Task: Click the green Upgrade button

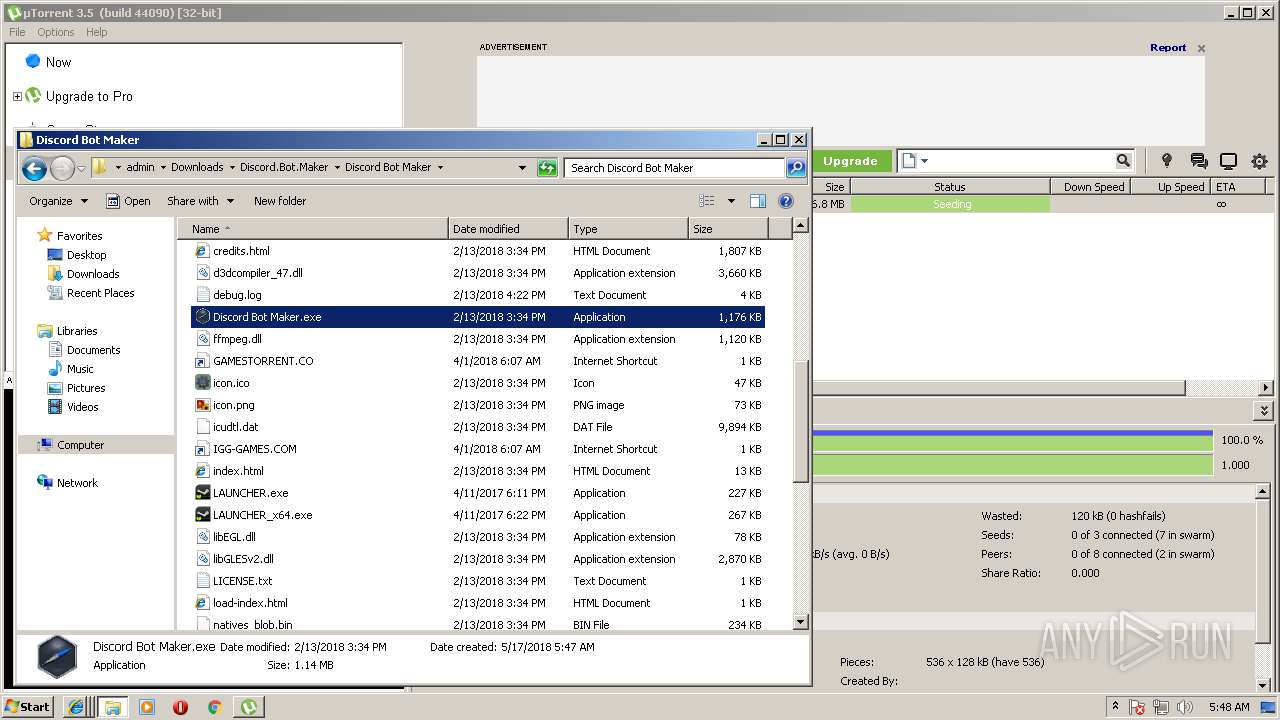Action: coord(850,161)
